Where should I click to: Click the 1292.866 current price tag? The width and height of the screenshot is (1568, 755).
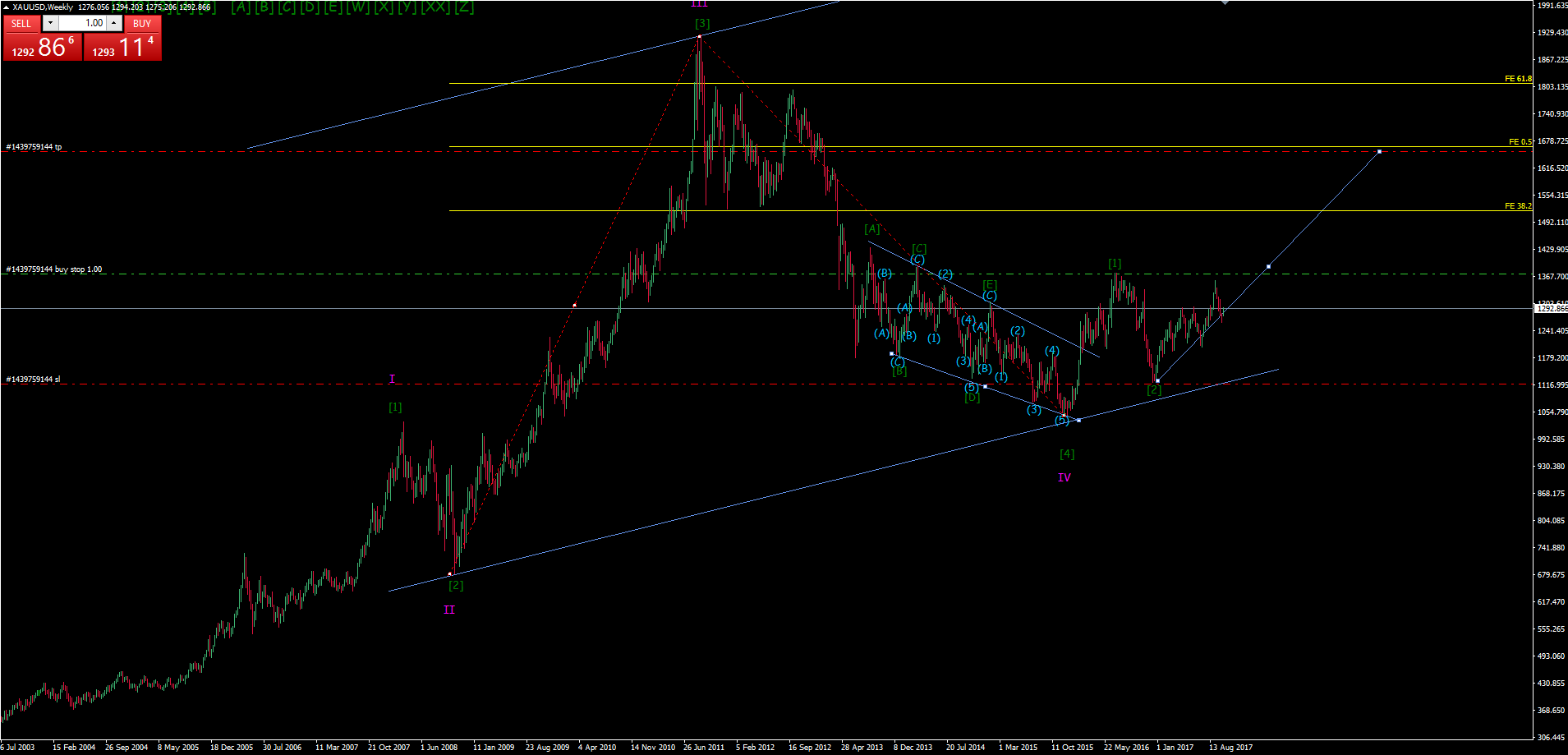1551,309
